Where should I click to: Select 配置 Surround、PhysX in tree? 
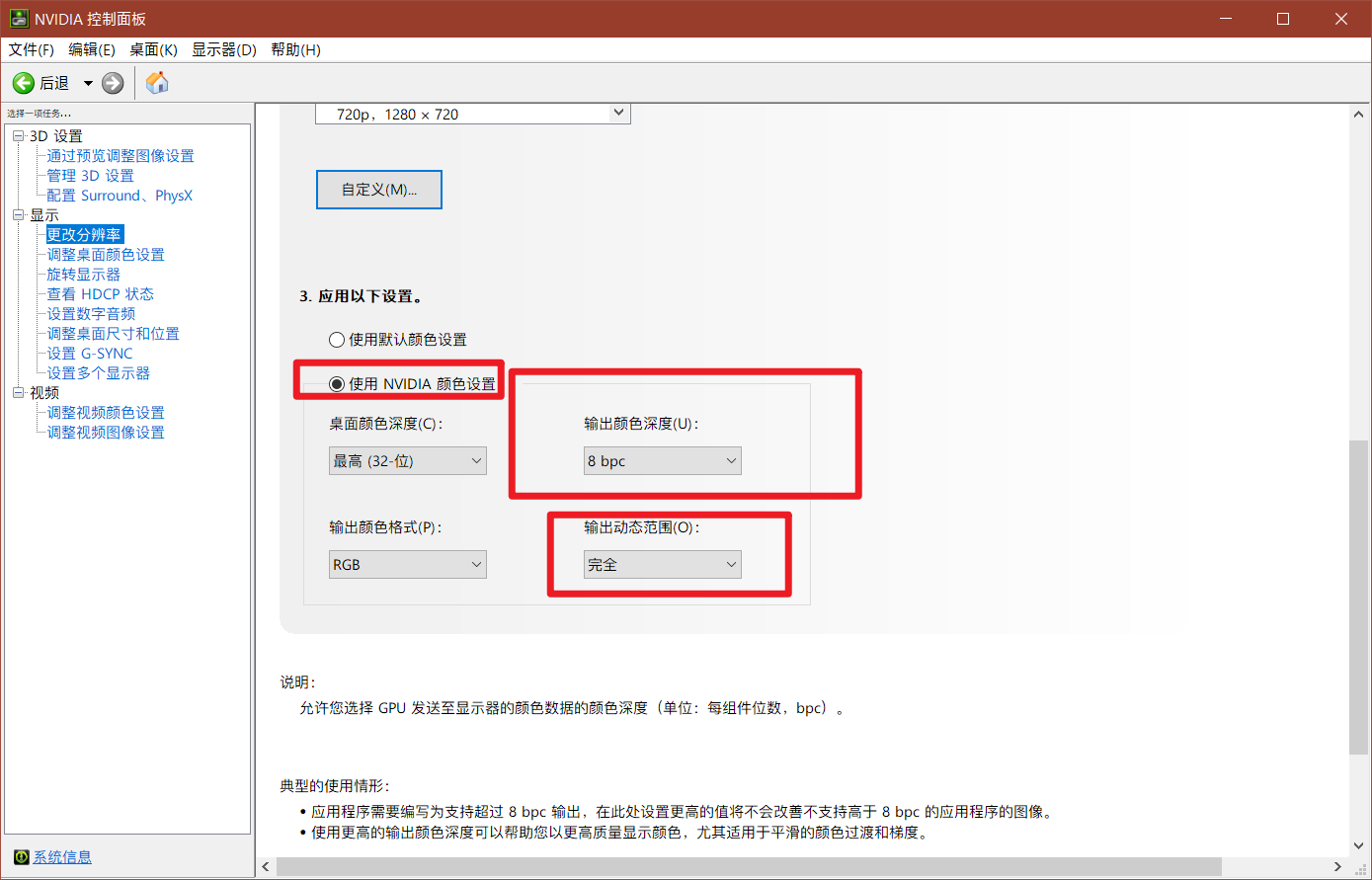[x=120, y=196]
